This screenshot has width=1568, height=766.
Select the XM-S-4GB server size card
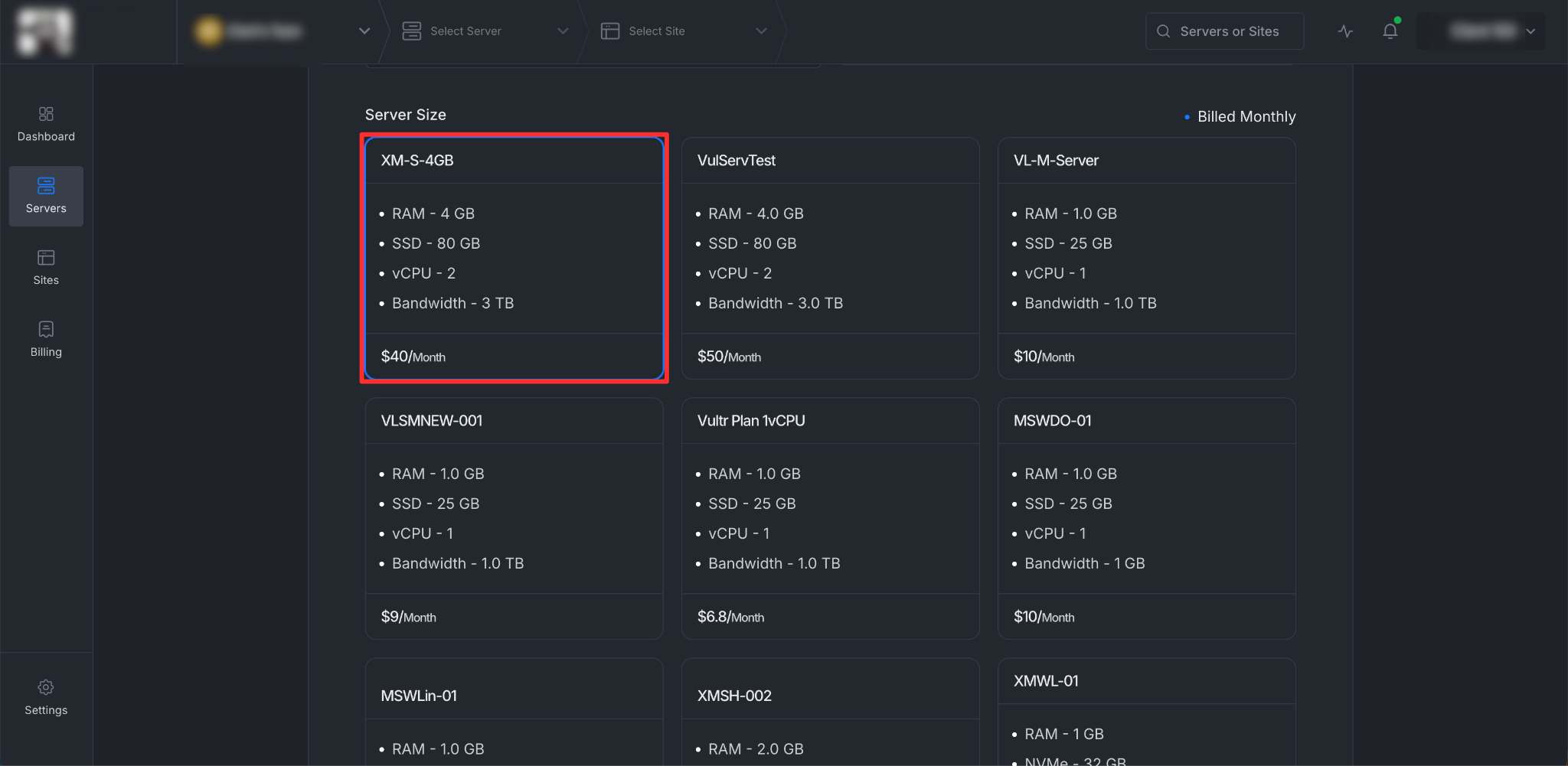pos(514,258)
